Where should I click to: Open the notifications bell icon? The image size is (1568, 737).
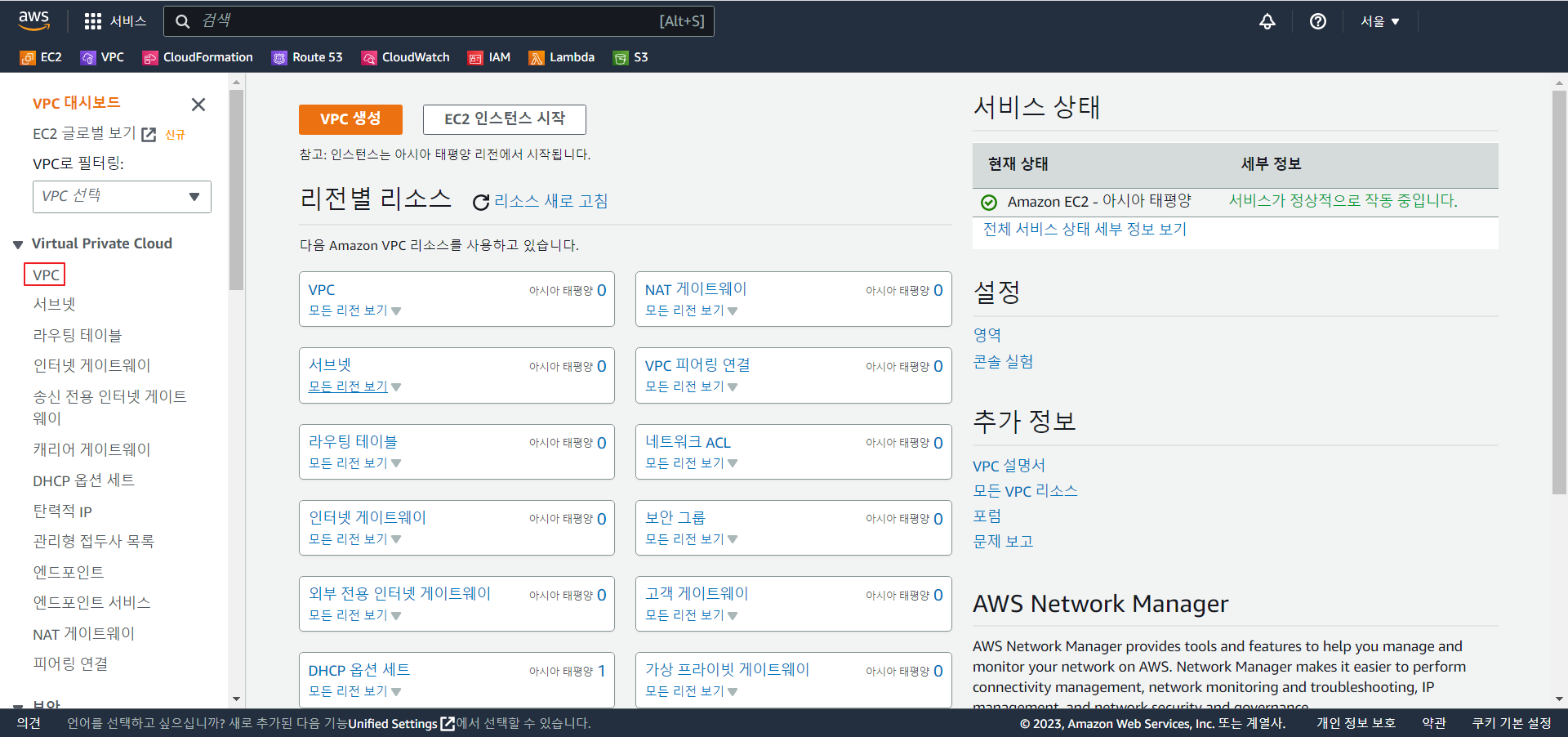click(1267, 21)
